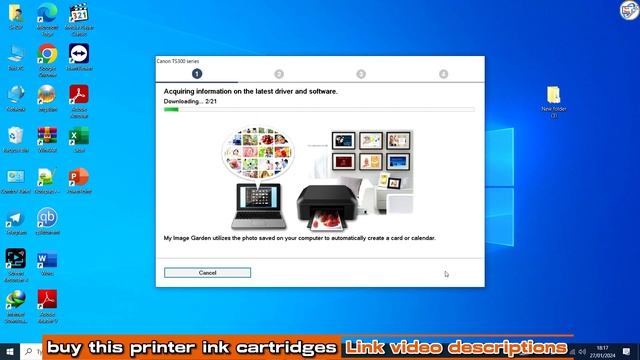
Task: Open the TeamViewer shortcut
Action: click(x=79, y=58)
